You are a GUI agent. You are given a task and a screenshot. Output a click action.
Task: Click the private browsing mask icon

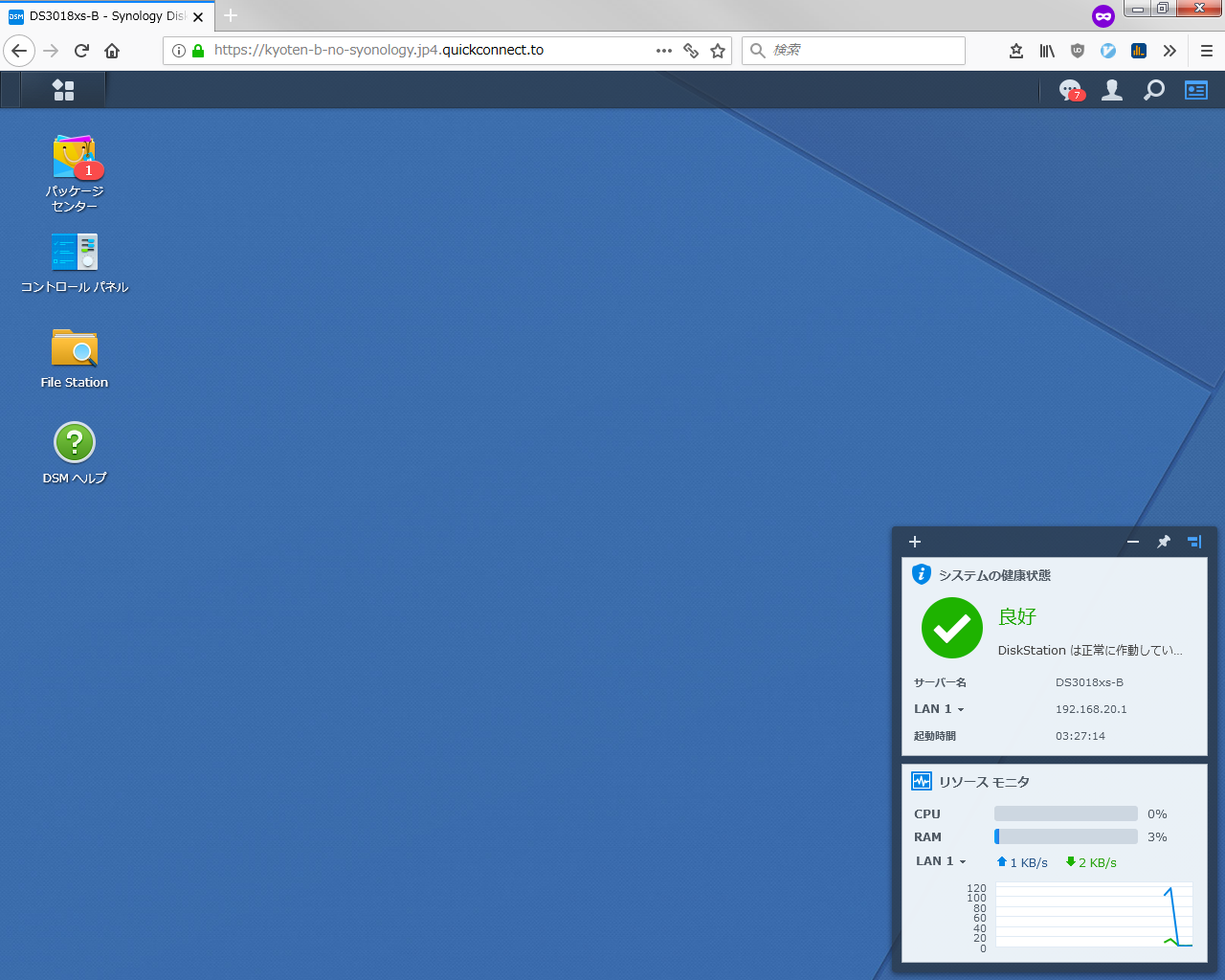point(1103,16)
